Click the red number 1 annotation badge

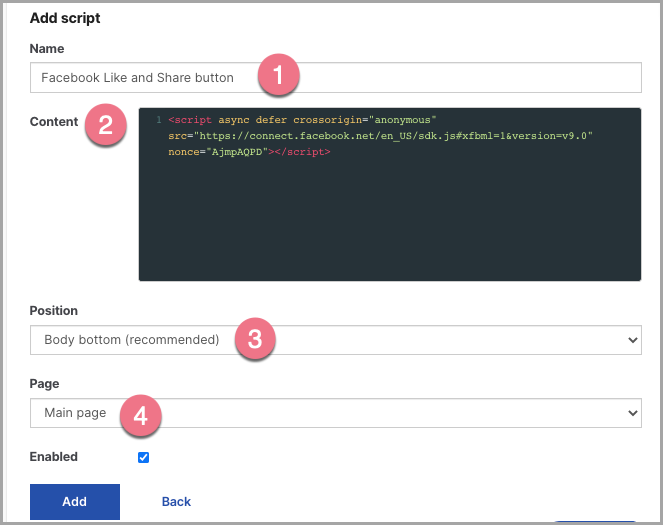point(278,75)
